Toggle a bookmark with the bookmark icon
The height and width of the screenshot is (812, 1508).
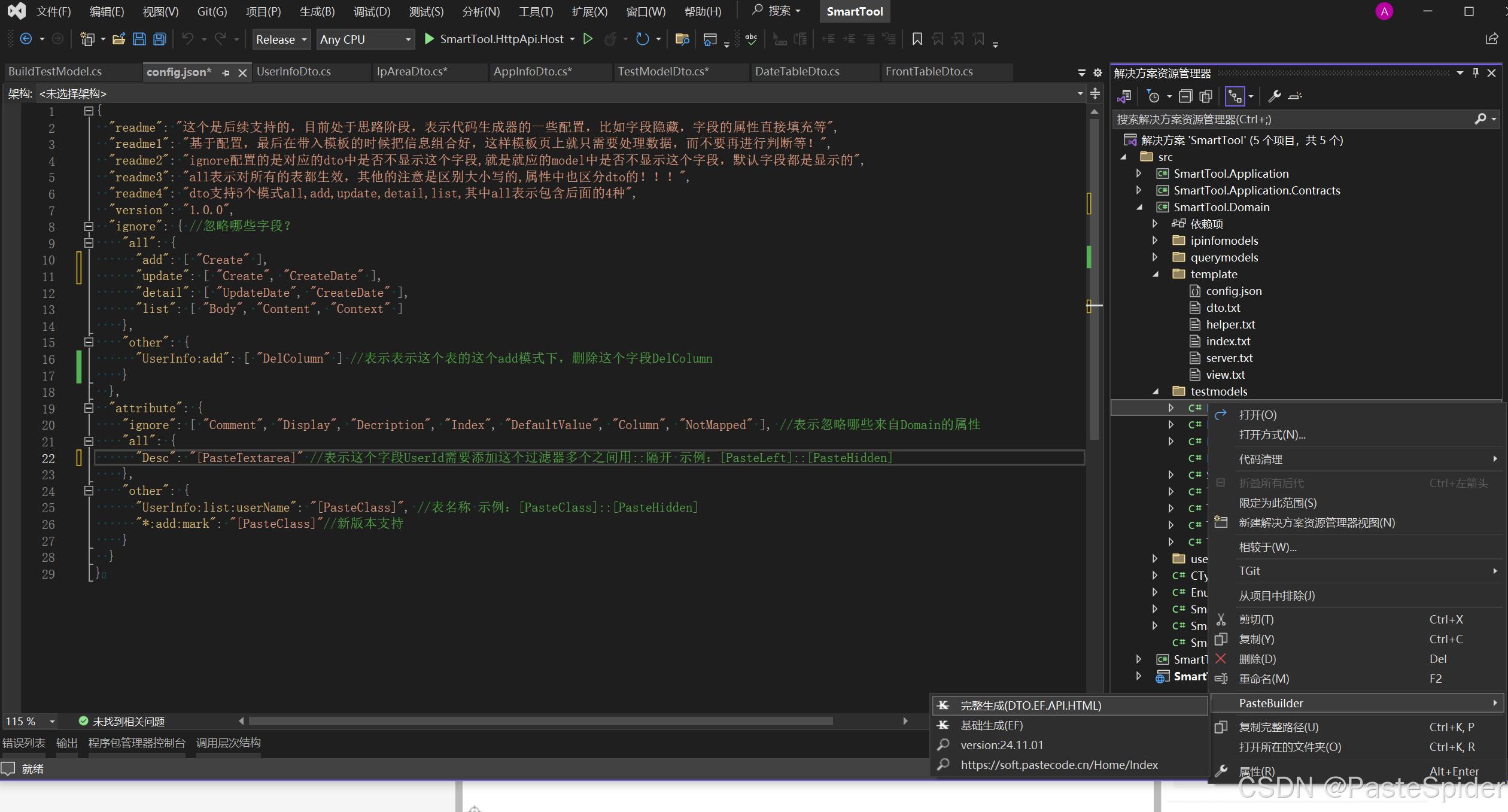pos(917,39)
